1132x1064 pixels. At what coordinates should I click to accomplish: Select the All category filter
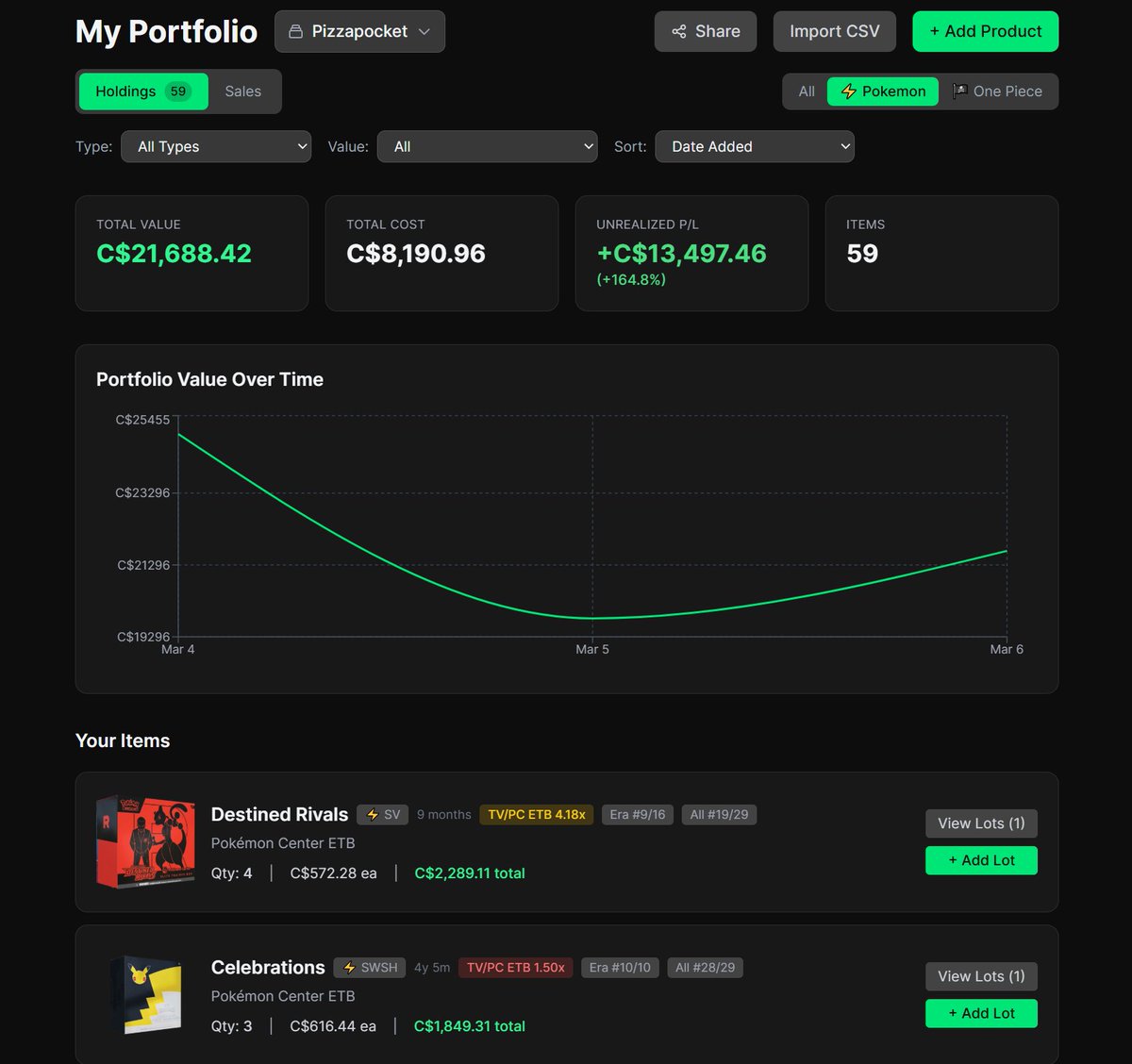807,91
